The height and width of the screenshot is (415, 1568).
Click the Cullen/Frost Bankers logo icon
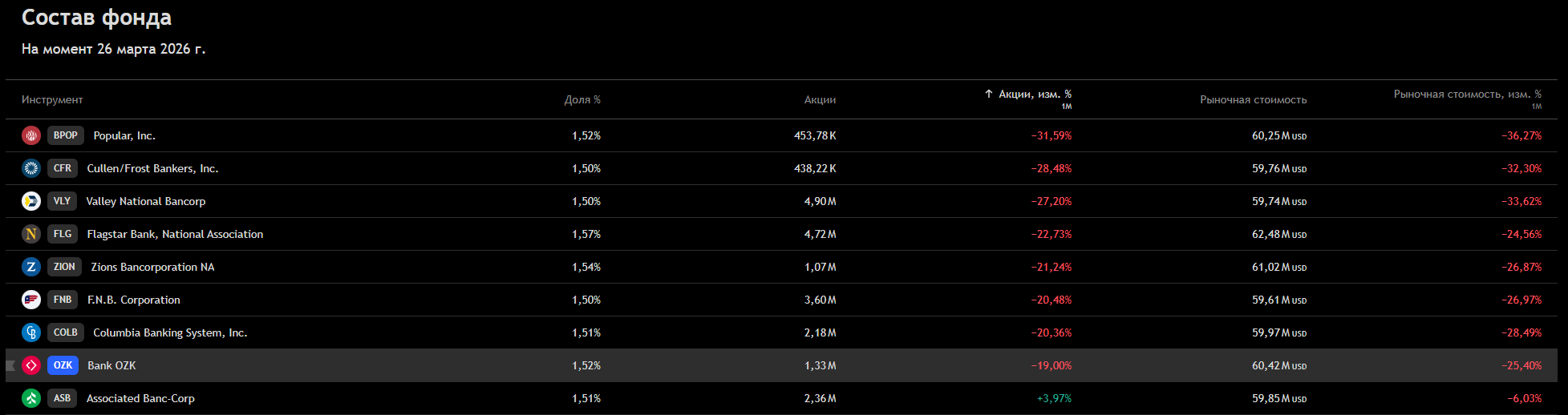coord(31,168)
